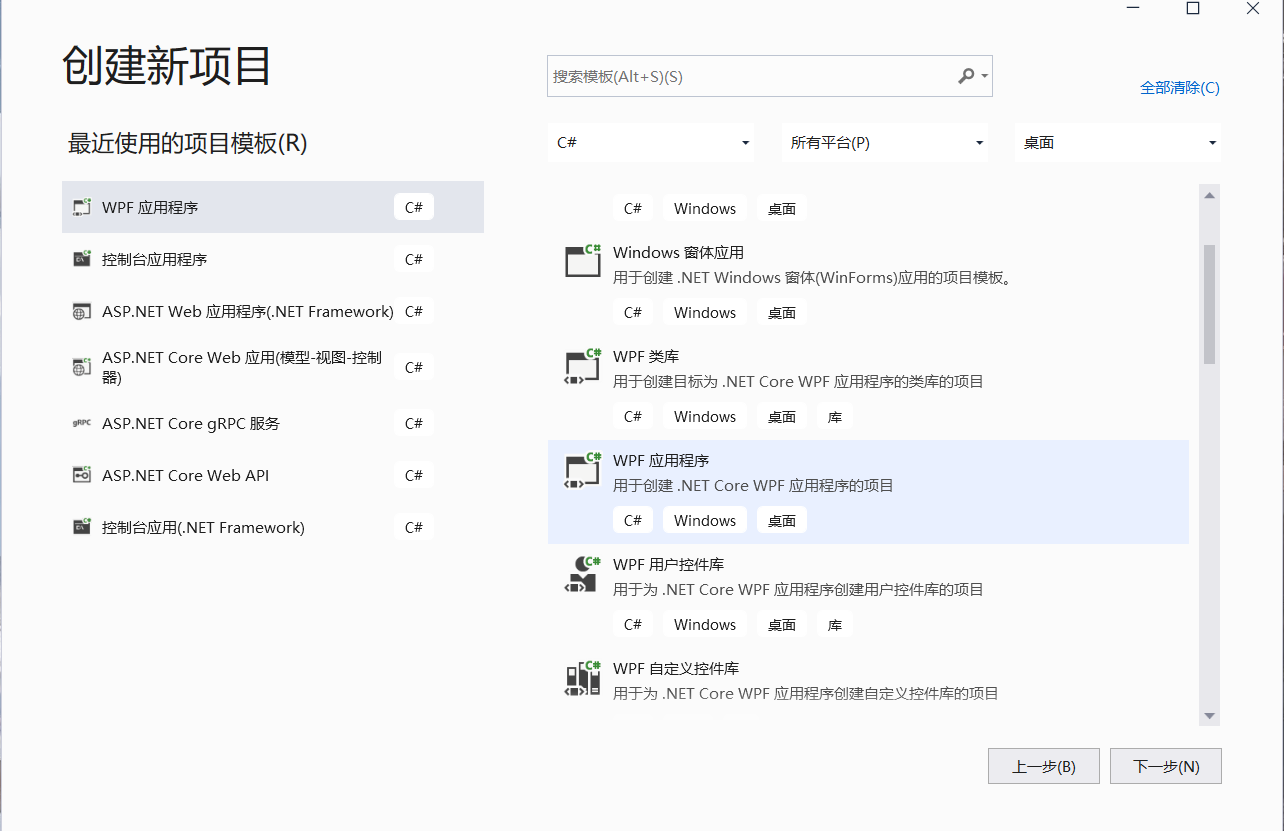Open the search box history dropdown arrow

point(984,75)
